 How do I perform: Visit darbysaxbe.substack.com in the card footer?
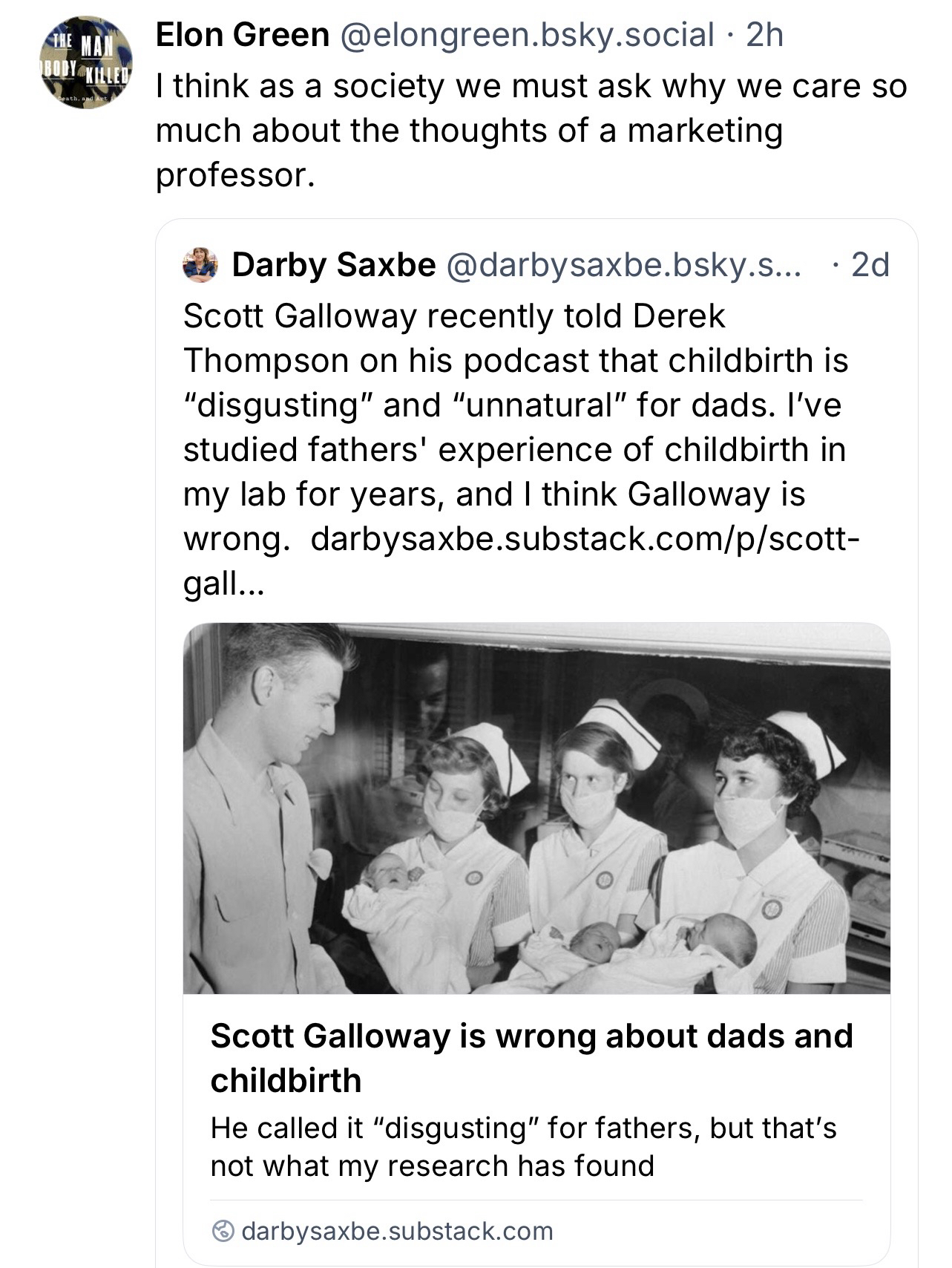click(x=397, y=1231)
